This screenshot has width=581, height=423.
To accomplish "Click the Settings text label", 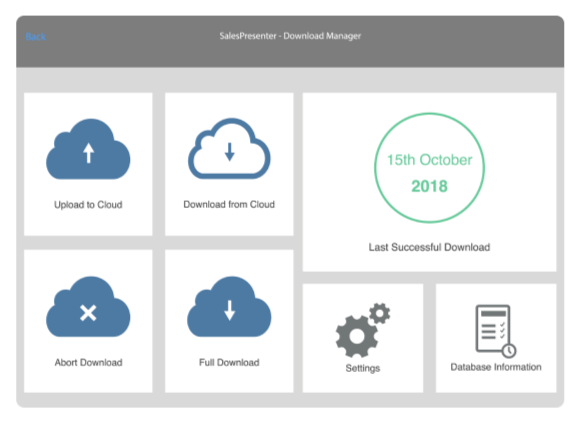I will (x=363, y=368).
